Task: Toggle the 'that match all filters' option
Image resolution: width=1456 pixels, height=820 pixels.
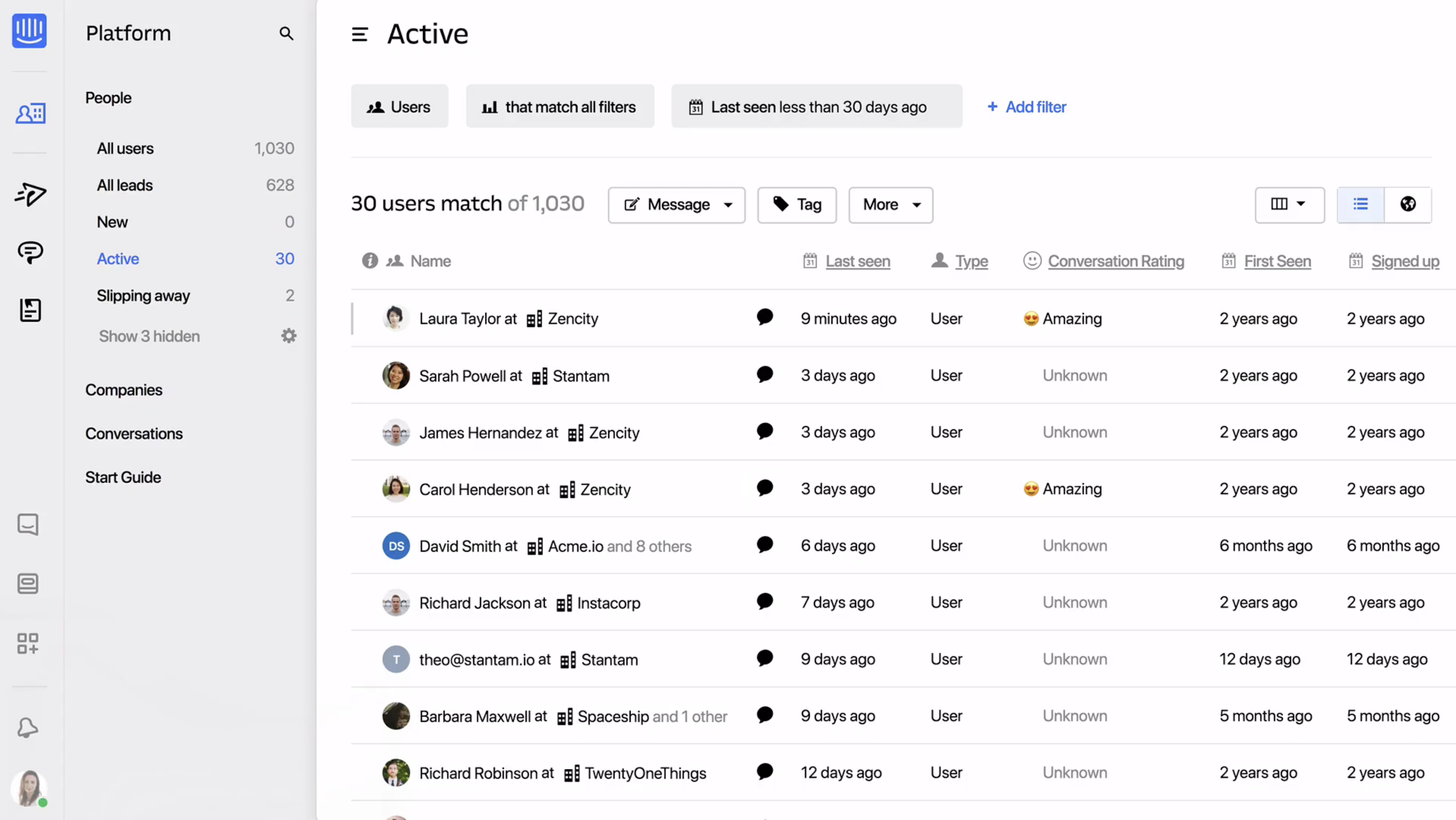Action: coord(560,107)
